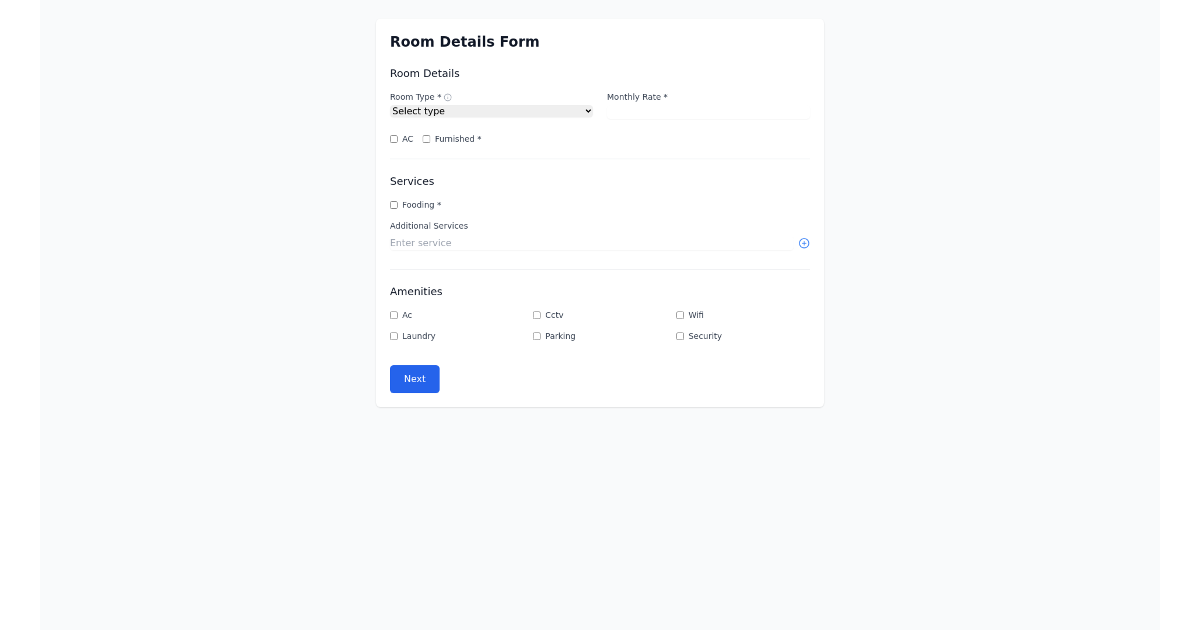Click the Next button

(414, 379)
